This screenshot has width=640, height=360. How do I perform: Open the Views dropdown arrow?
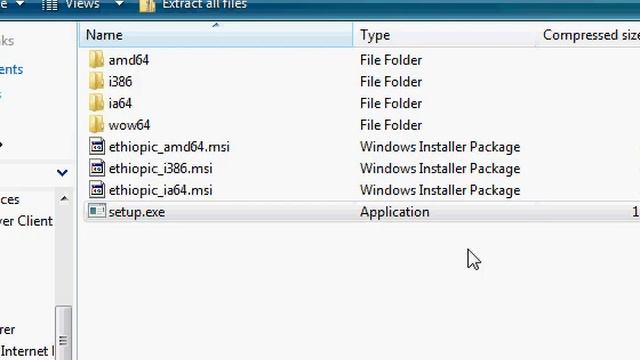point(119,4)
